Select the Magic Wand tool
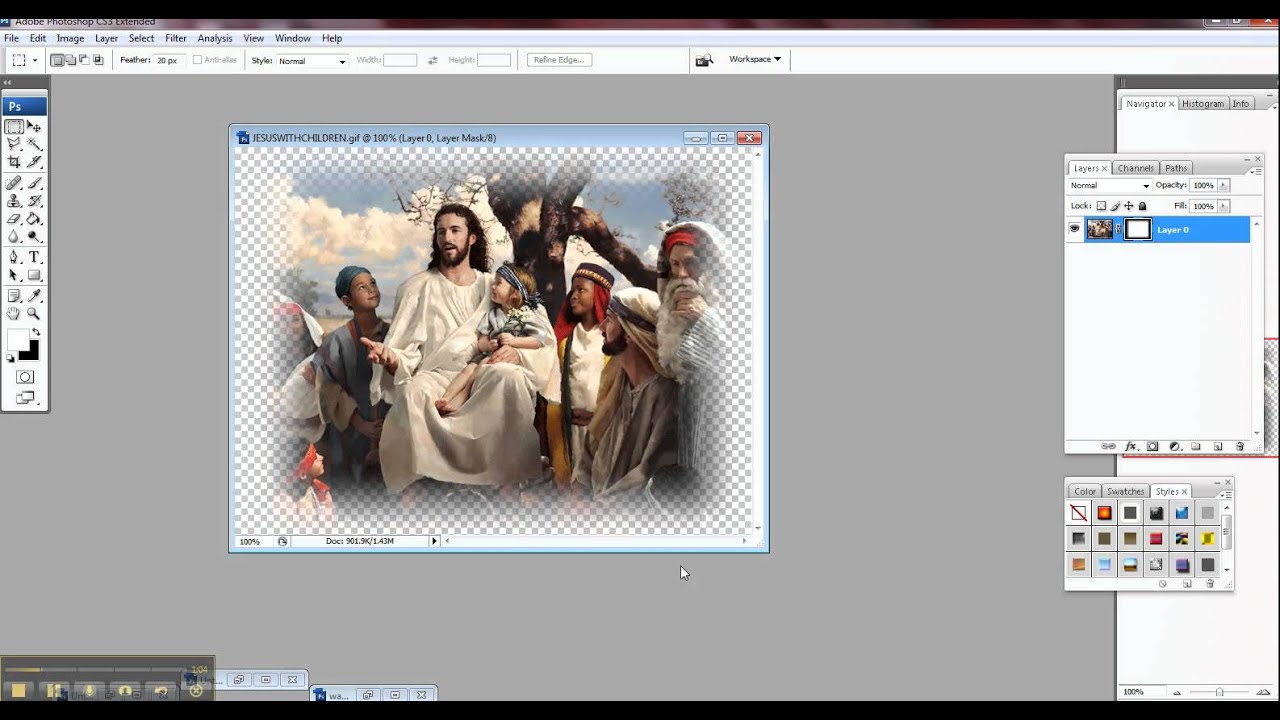This screenshot has height=720, width=1280. (x=34, y=144)
